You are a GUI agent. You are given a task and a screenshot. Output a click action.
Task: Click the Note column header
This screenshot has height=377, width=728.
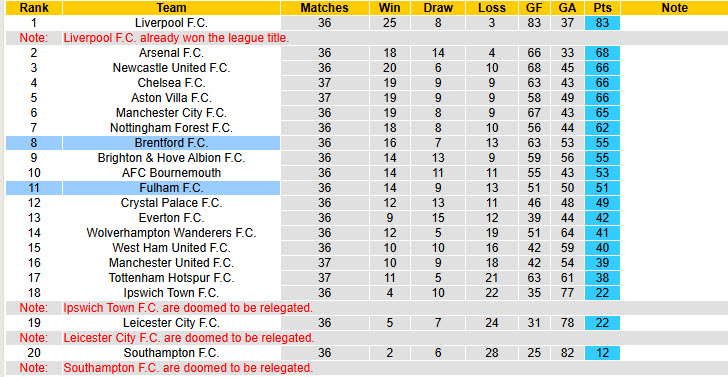click(x=675, y=8)
